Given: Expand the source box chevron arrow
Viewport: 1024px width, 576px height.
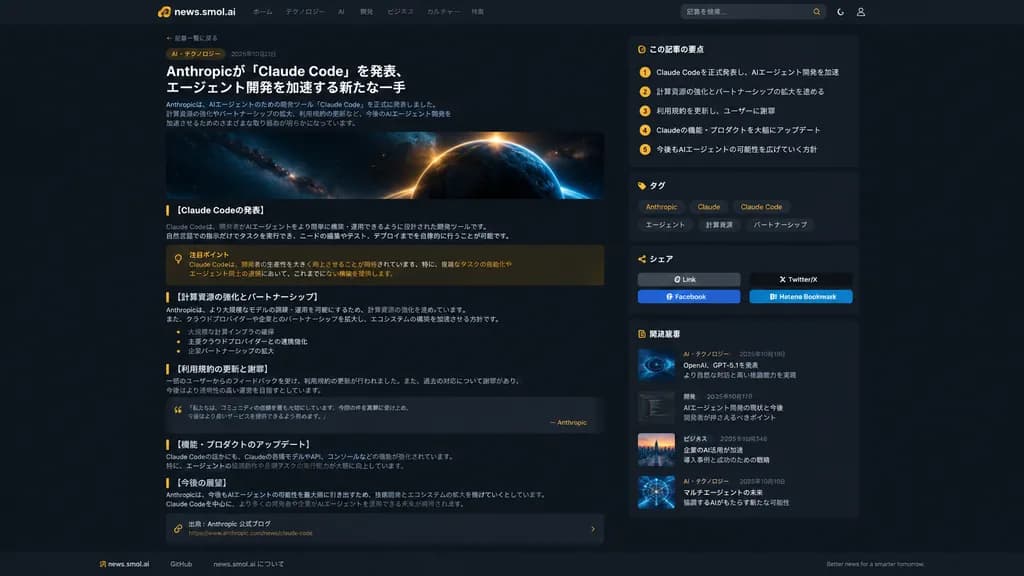Looking at the screenshot, I should [x=593, y=529].
